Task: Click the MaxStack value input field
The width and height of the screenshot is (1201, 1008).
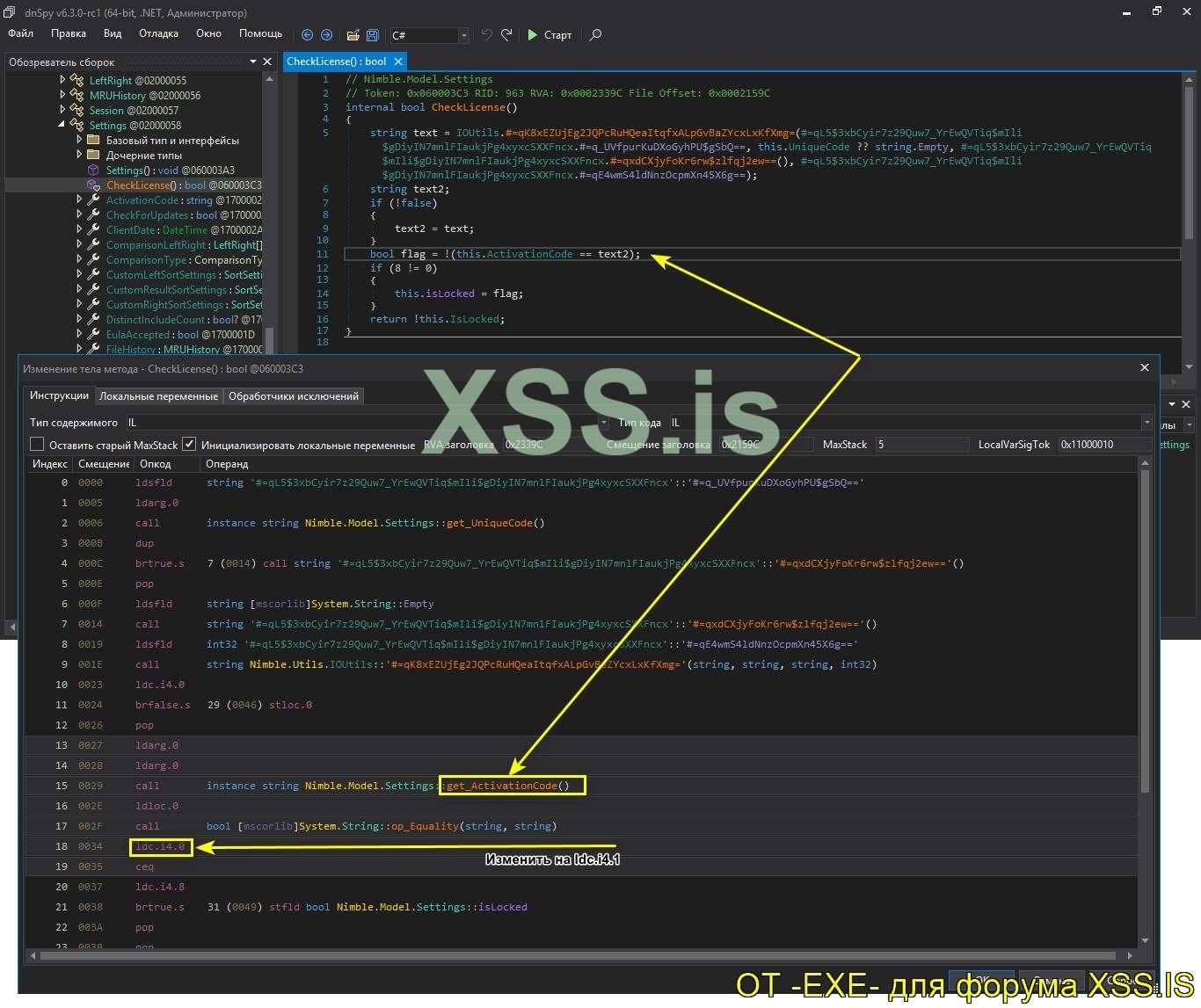Action: pos(921,445)
